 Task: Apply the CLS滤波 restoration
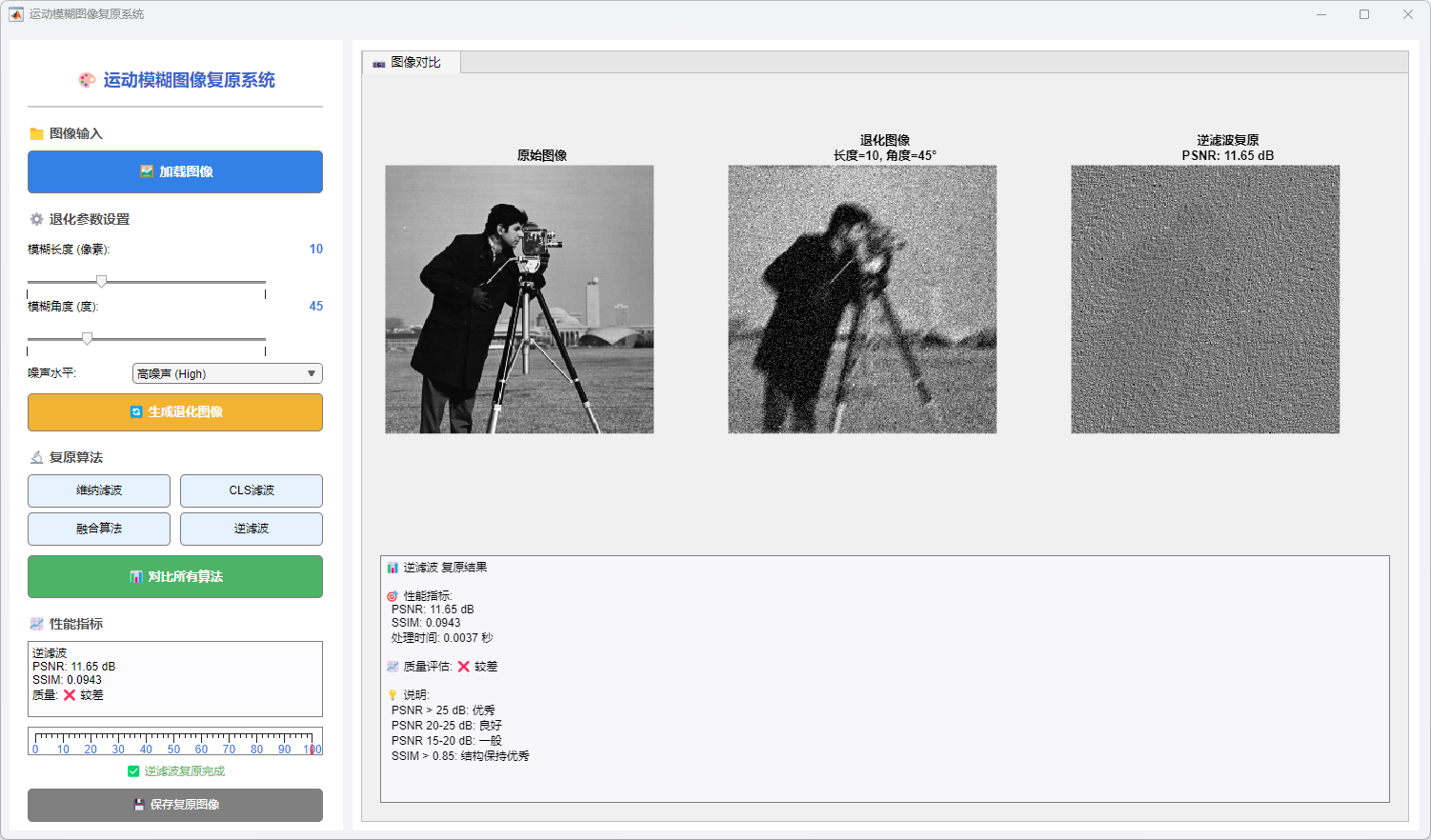(252, 490)
